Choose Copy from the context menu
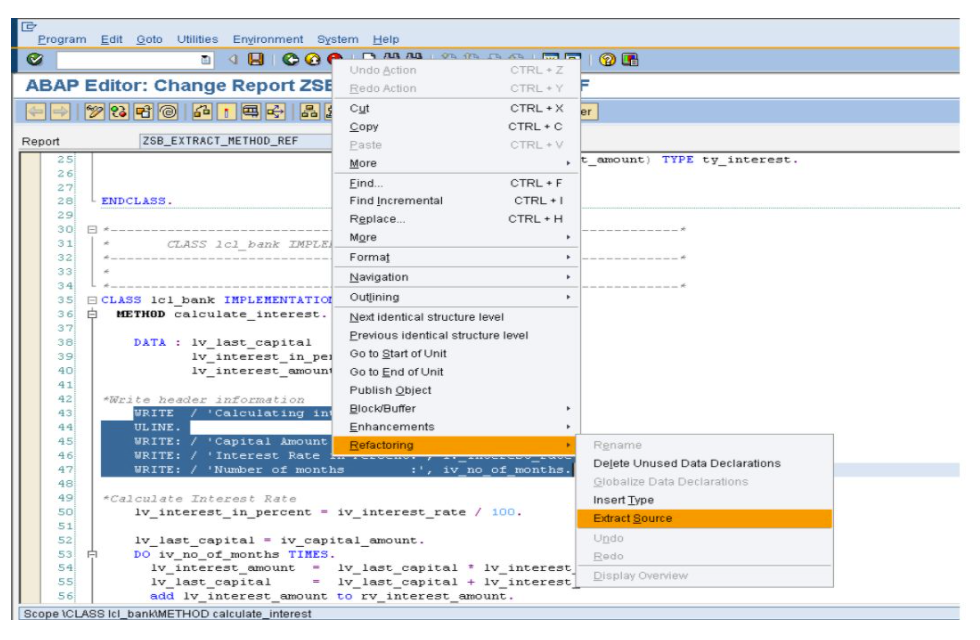This screenshot has height=640, width=980. pos(456,126)
